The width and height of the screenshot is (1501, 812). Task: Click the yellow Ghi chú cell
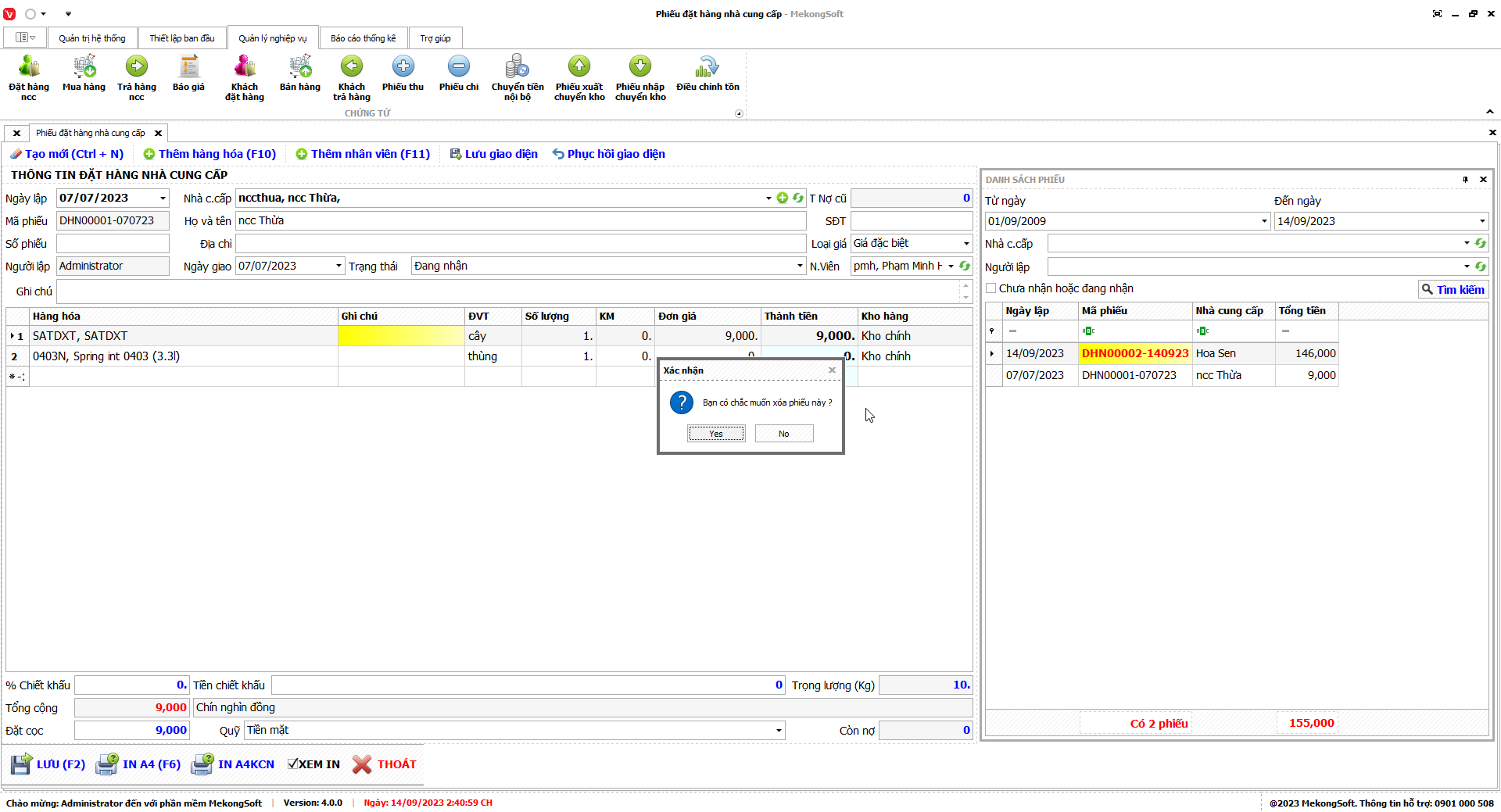pos(401,336)
